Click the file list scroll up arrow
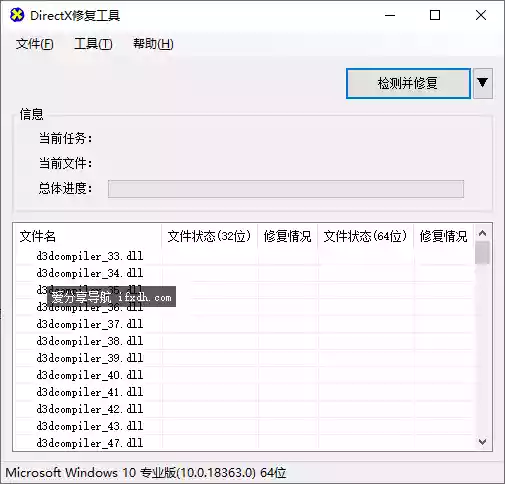Screen dimensions: 505x484 (482, 233)
